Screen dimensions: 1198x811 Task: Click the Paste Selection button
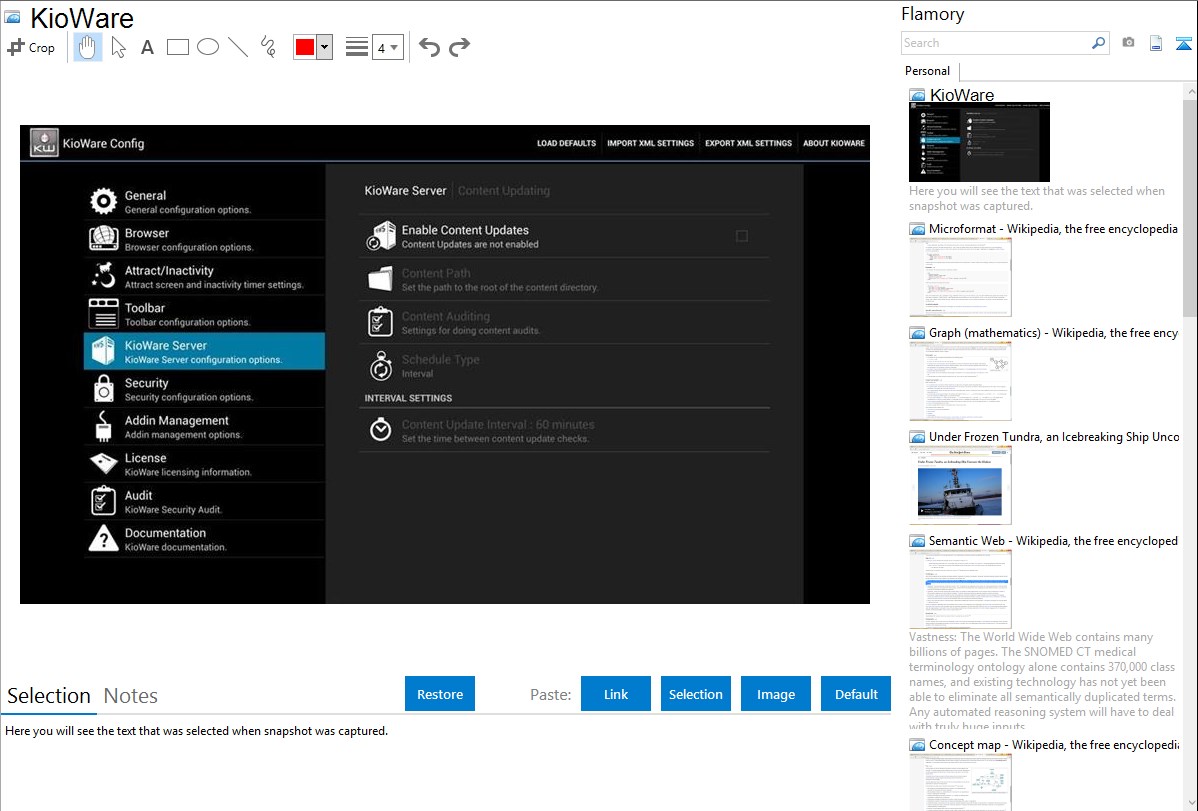click(696, 694)
